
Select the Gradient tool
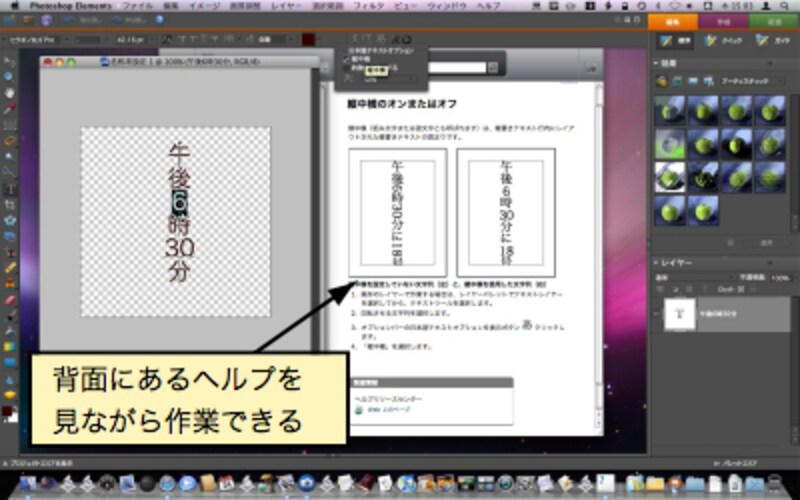tap(10, 347)
